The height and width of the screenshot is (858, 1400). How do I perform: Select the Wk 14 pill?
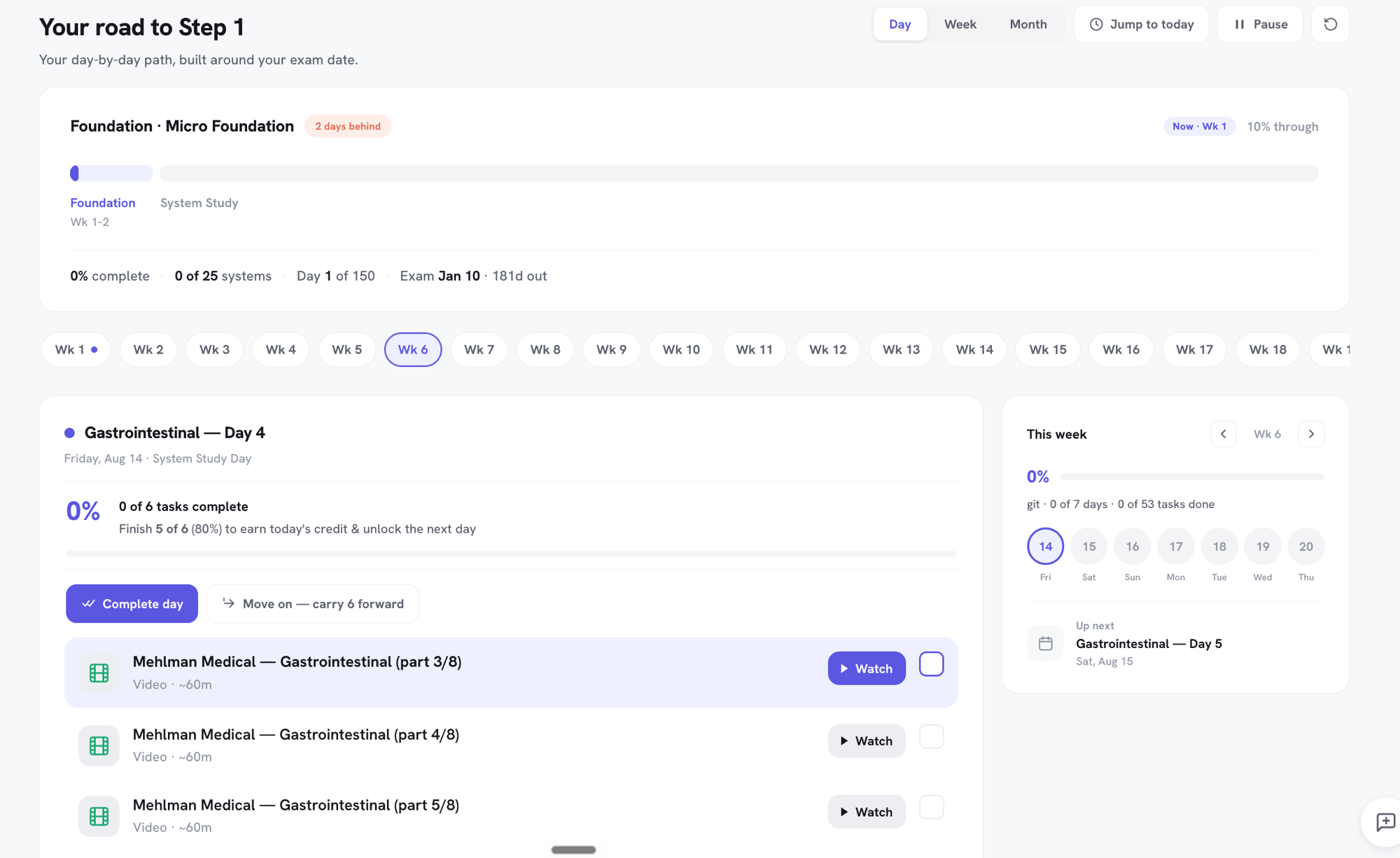(974, 349)
